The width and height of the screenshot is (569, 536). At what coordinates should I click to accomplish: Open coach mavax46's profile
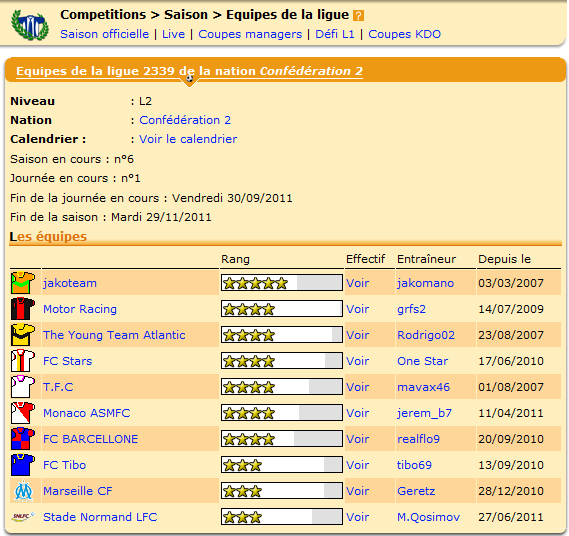pyautogui.click(x=423, y=387)
